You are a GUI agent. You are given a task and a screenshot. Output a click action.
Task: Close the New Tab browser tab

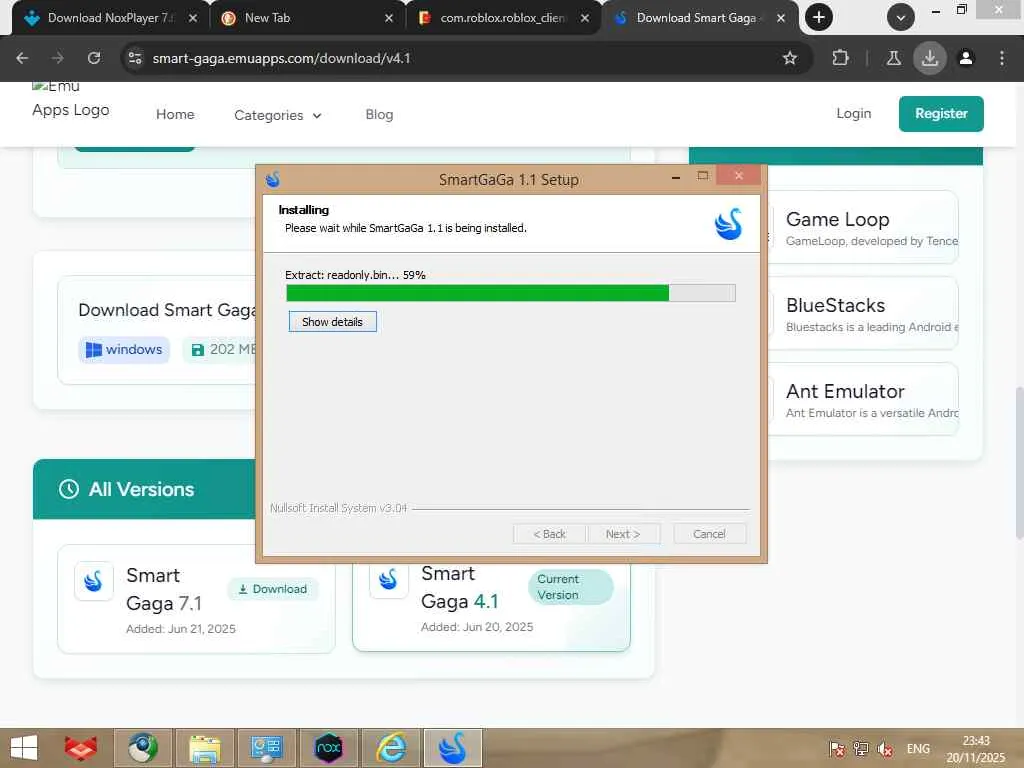pos(389,18)
